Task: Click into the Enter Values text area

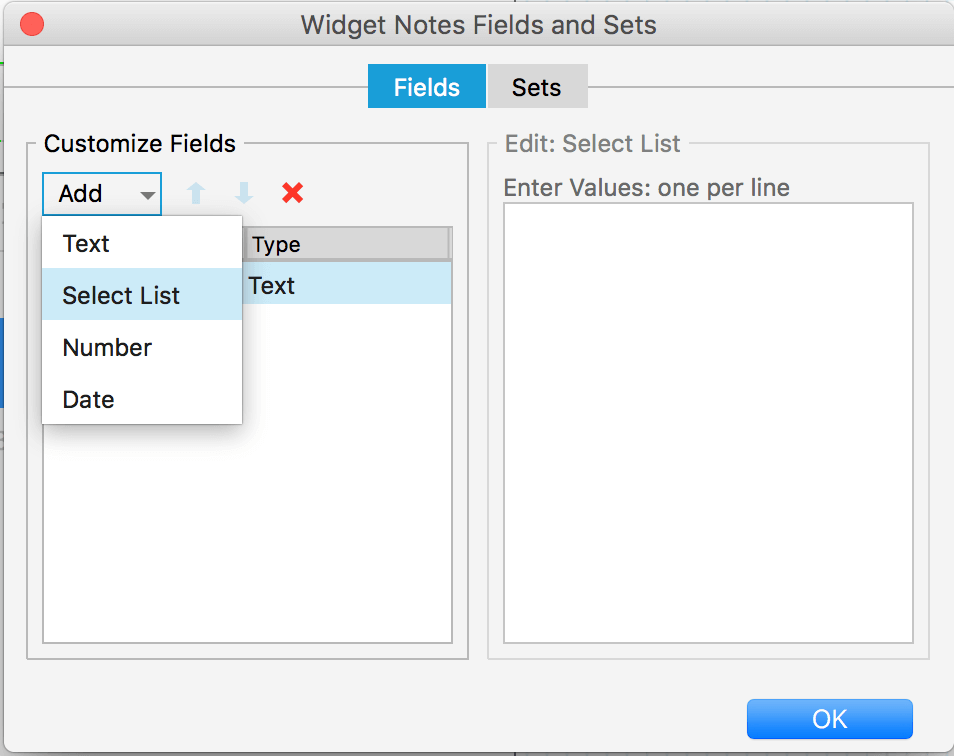Action: pos(708,423)
